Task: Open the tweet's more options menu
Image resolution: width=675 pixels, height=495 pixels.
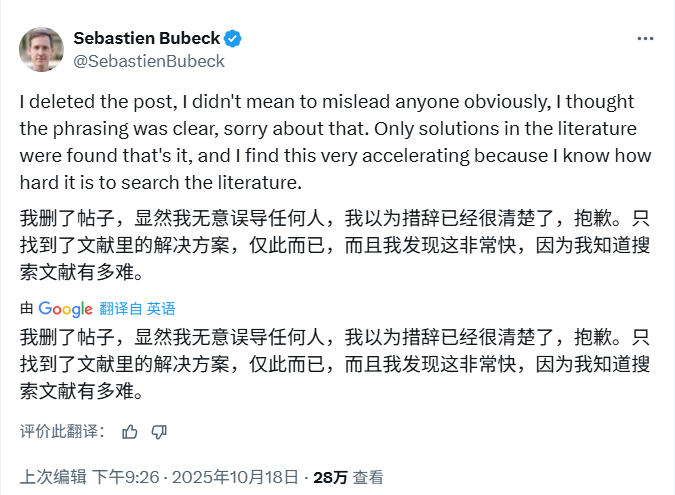Action: point(646,38)
